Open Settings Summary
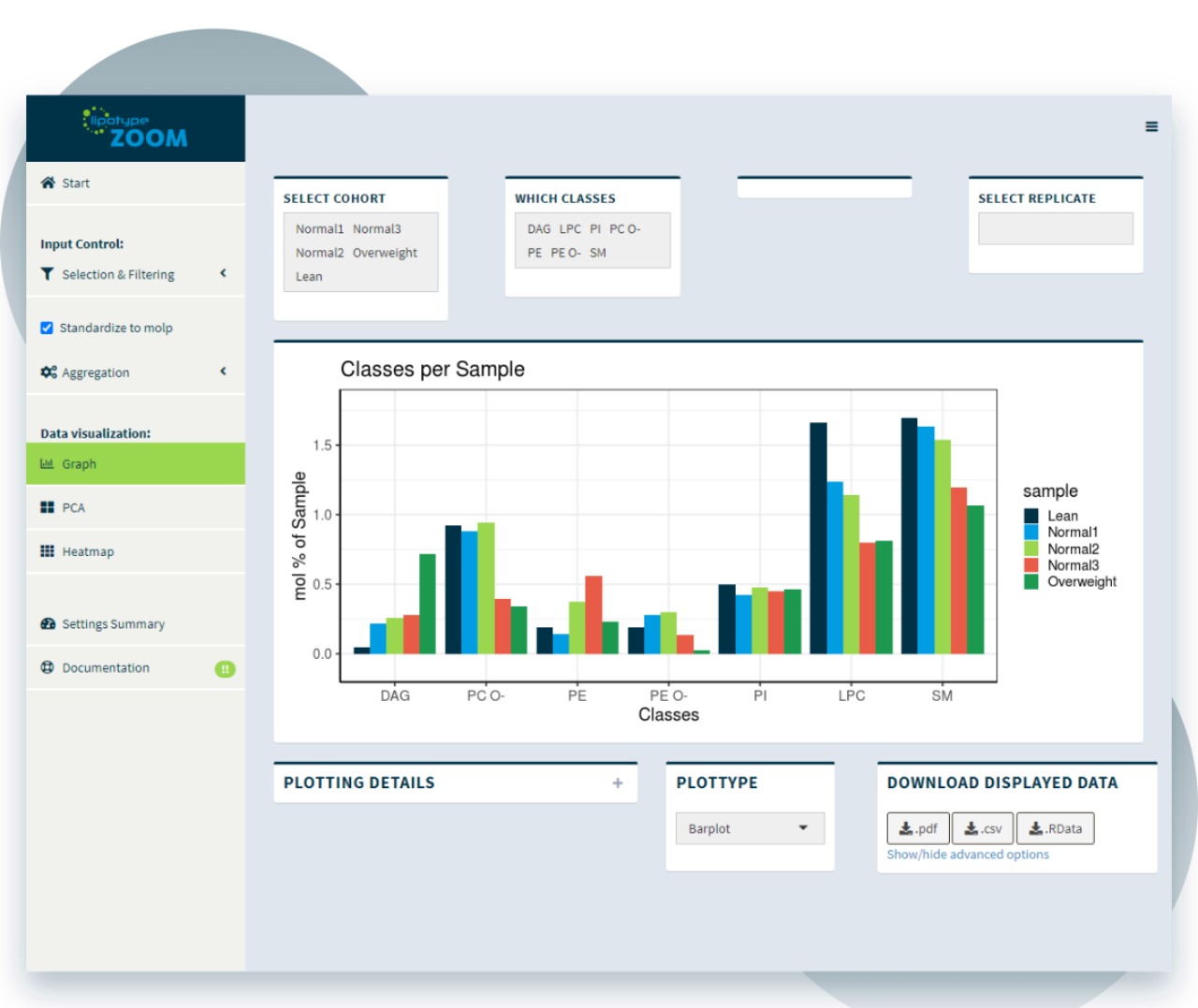The image size is (1198, 1008). pyautogui.click(x=136, y=623)
